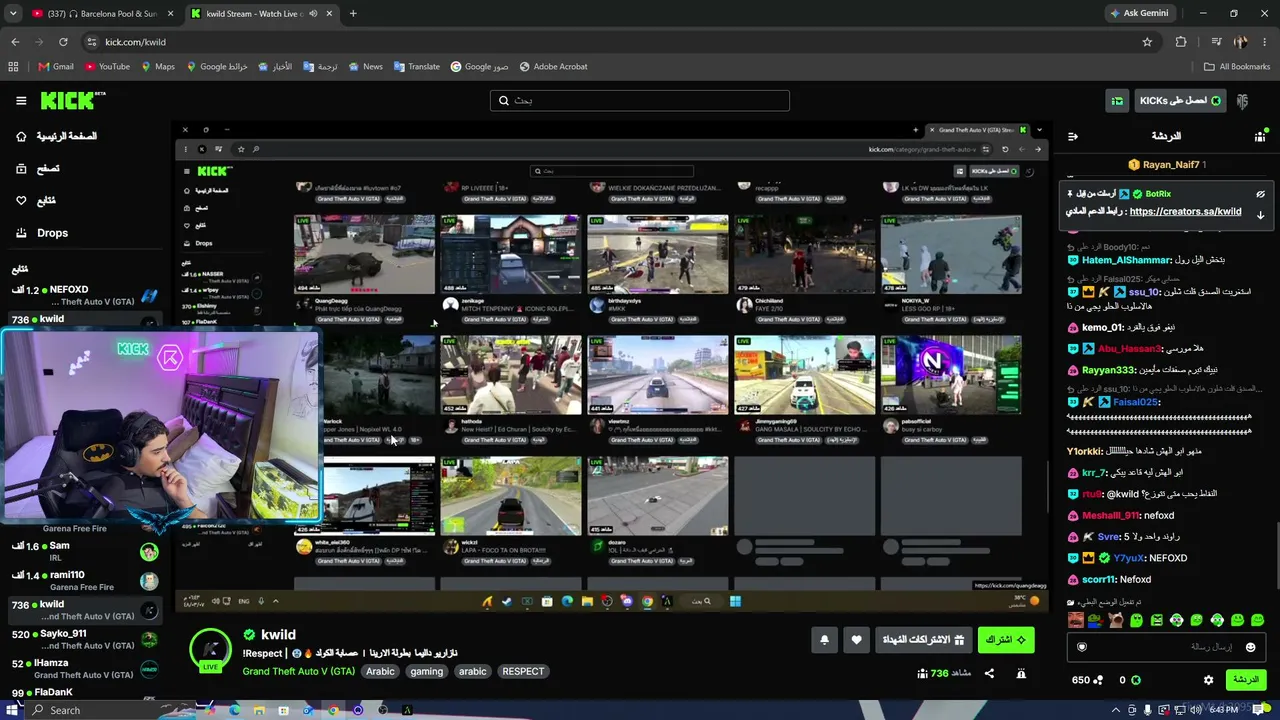Open the KICKs balance icon under chat
Image resolution: width=1280 pixels, height=720 pixels.
coord(1136,680)
